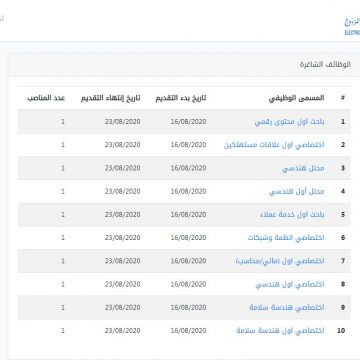
Task: Click the # column header
Action: click(x=343, y=98)
